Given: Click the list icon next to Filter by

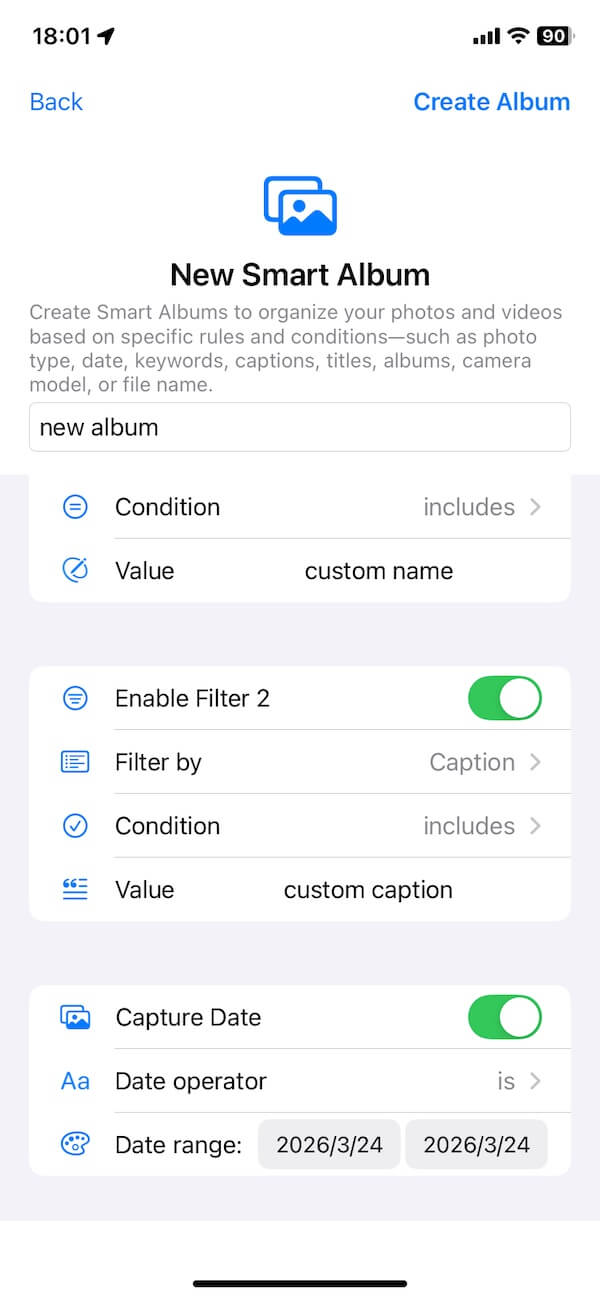Looking at the screenshot, I should tap(74, 761).
